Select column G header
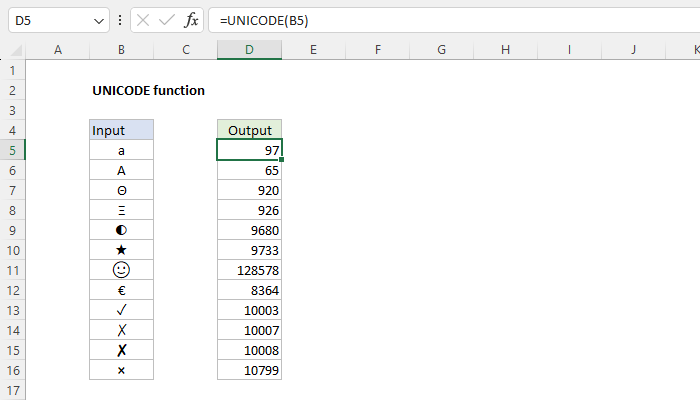Image resolution: width=700 pixels, height=400 pixels. (x=442, y=50)
